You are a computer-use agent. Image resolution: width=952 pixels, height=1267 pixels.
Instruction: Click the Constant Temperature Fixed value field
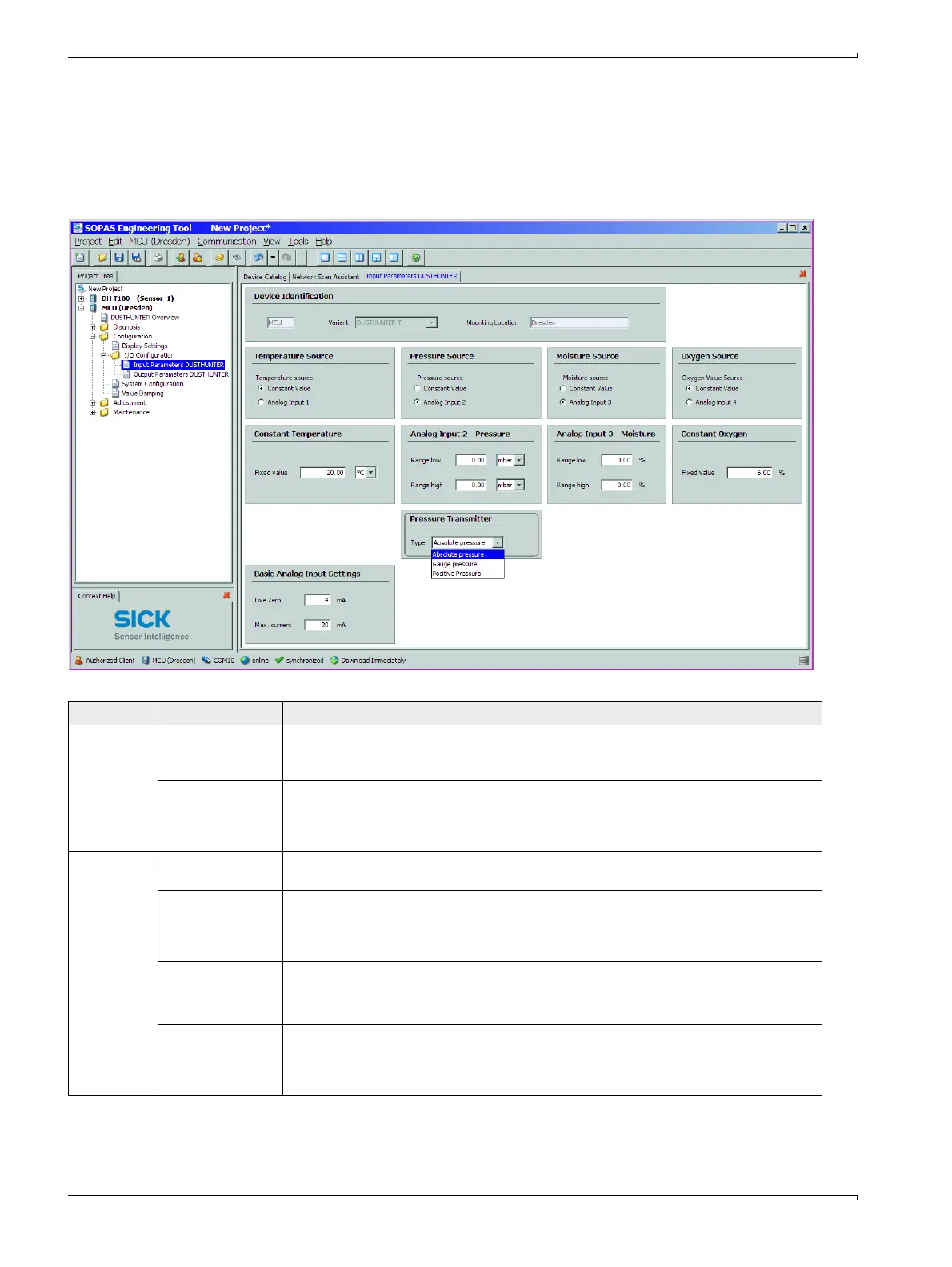click(x=323, y=473)
